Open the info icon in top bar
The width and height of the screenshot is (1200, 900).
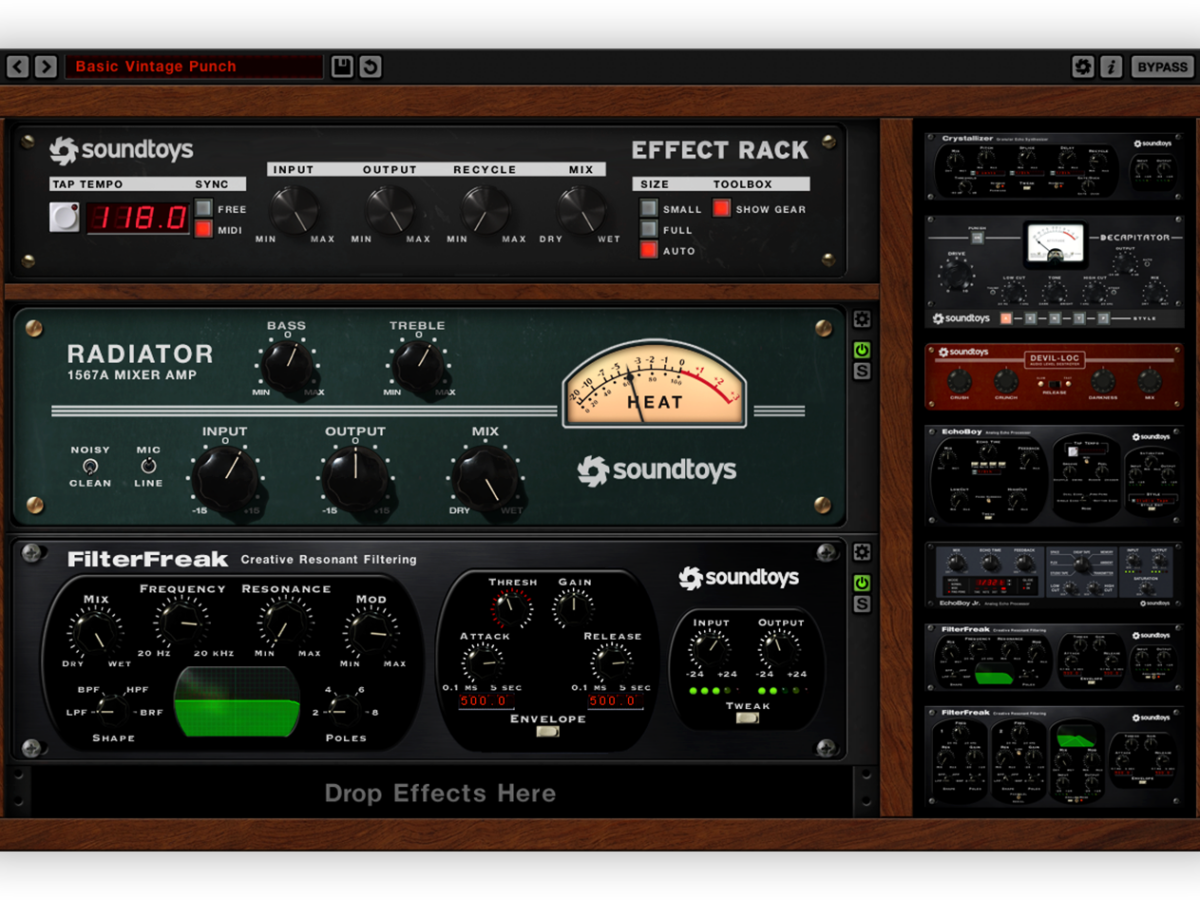pos(1111,67)
